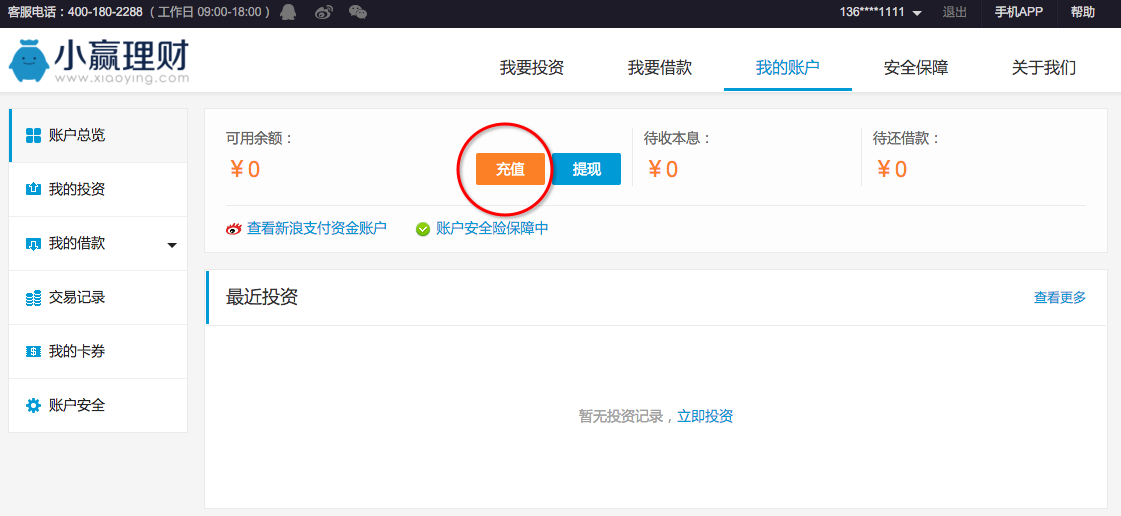This screenshot has width=1121, height=516.
Task: Click the 待还借款 amount ￥0
Action: (892, 169)
